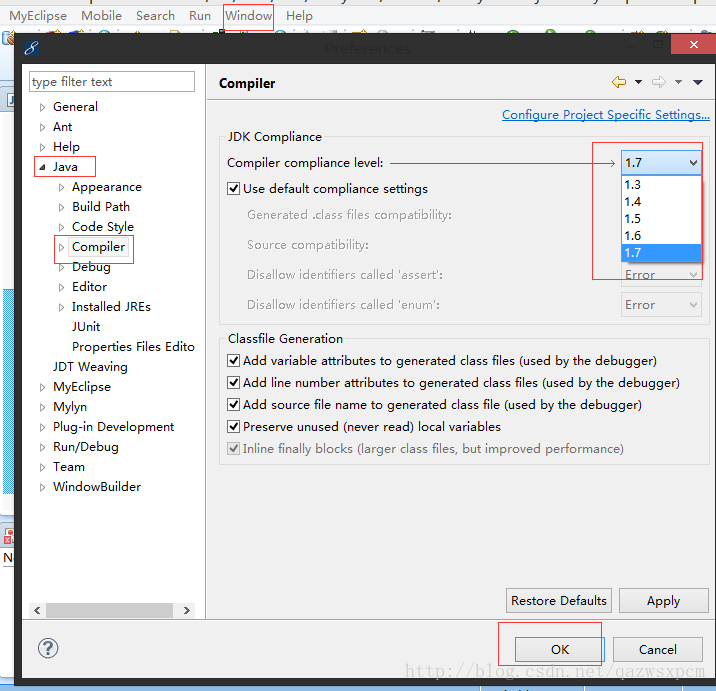This screenshot has height=691, width=716.
Task: Select Team preferences category
Action: click(69, 467)
